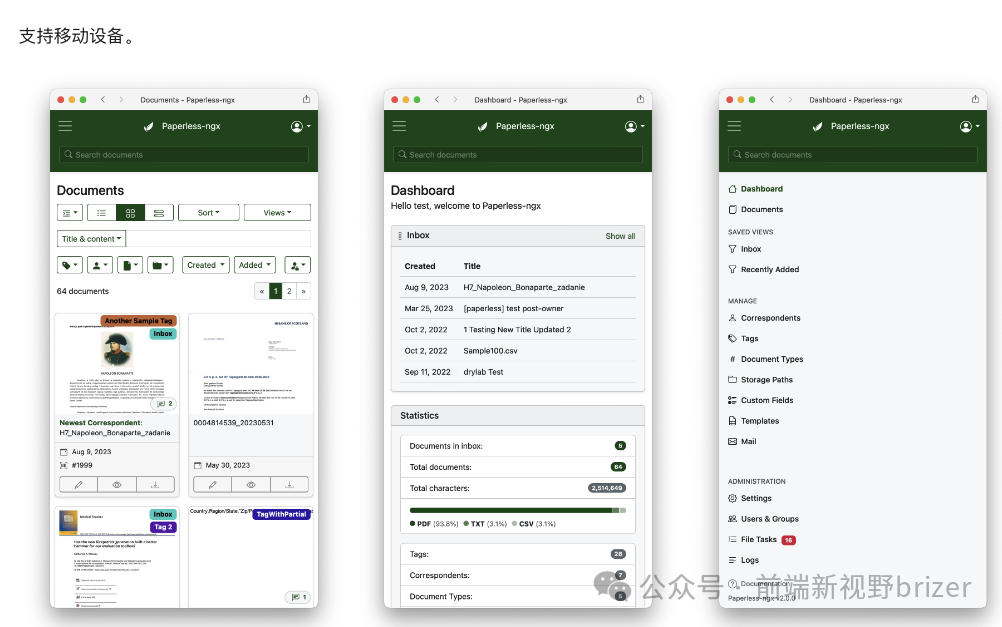Open Inbox saved view in sidebar

744,249
